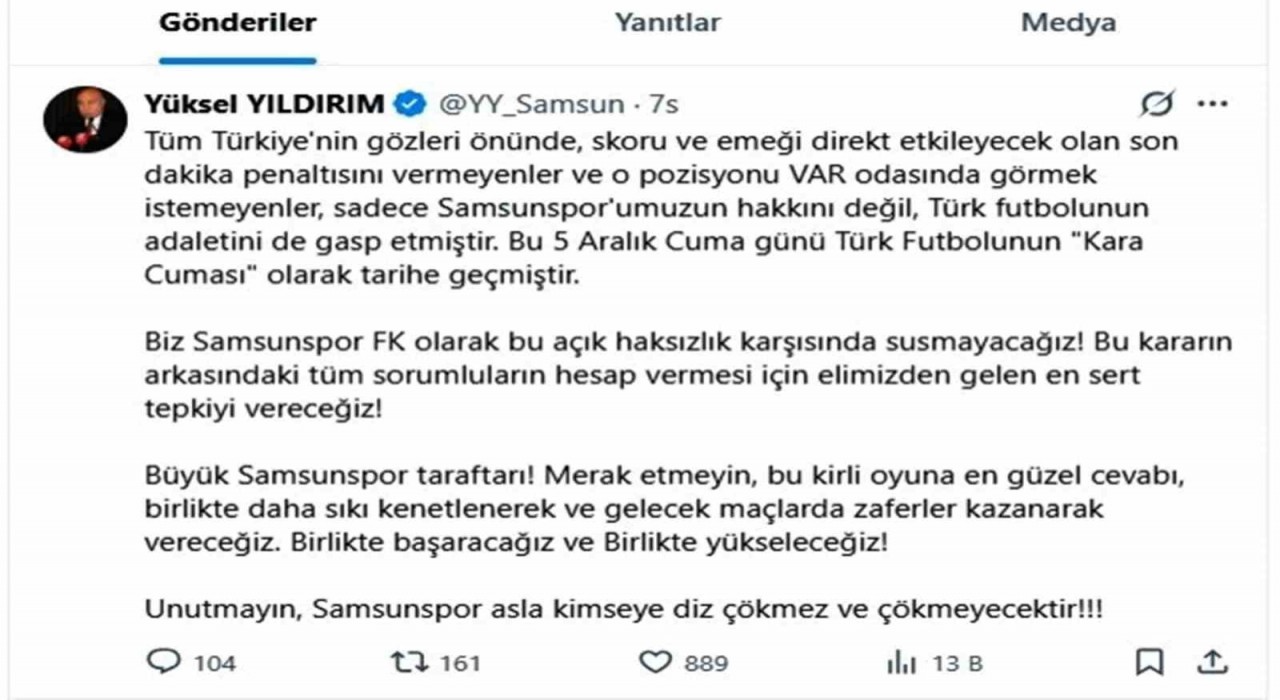Click the blue verified badge next to the name

click(407, 101)
